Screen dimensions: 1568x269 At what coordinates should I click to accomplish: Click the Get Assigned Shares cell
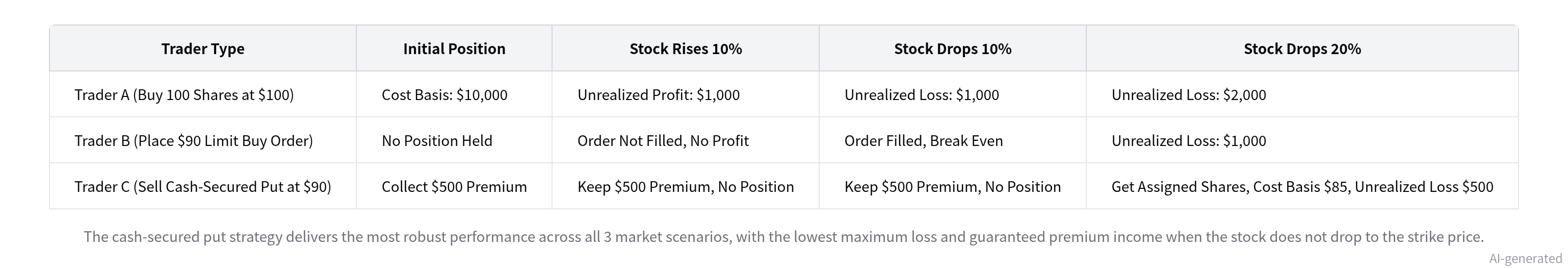click(x=1302, y=187)
